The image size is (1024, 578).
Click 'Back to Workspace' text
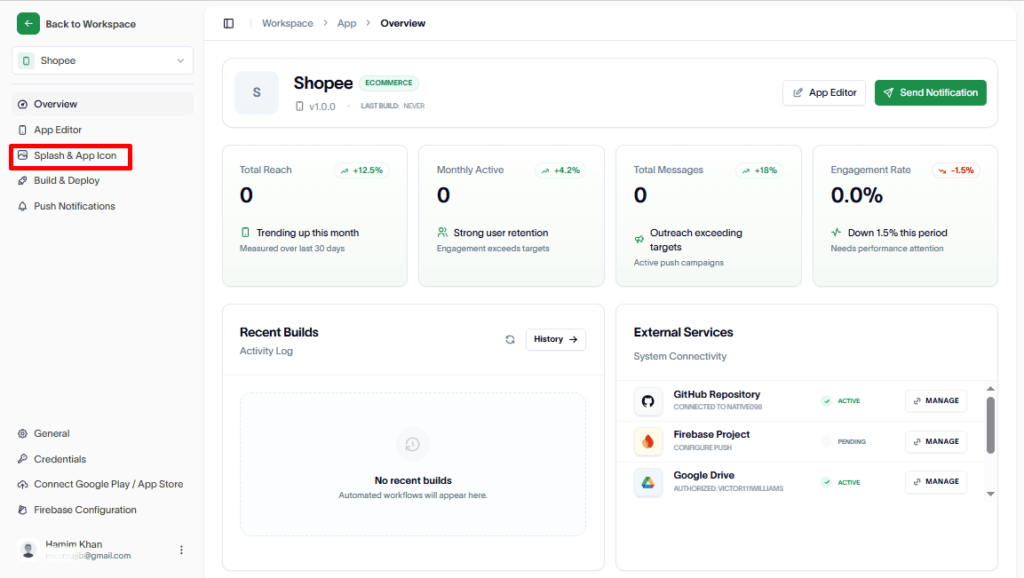pos(91,24)
